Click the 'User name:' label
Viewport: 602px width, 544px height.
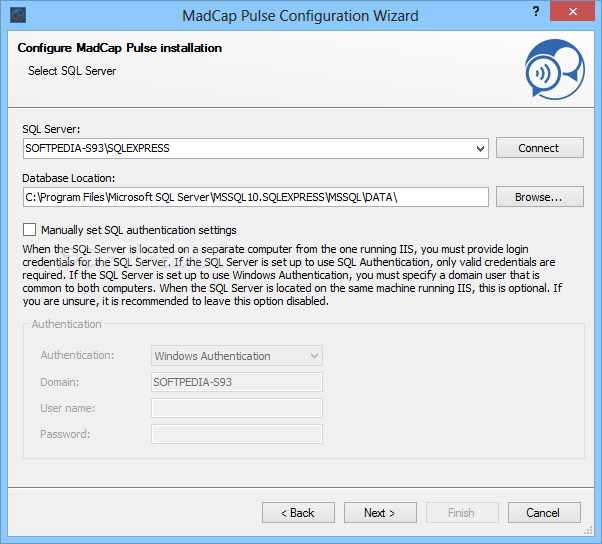point(68,408)
